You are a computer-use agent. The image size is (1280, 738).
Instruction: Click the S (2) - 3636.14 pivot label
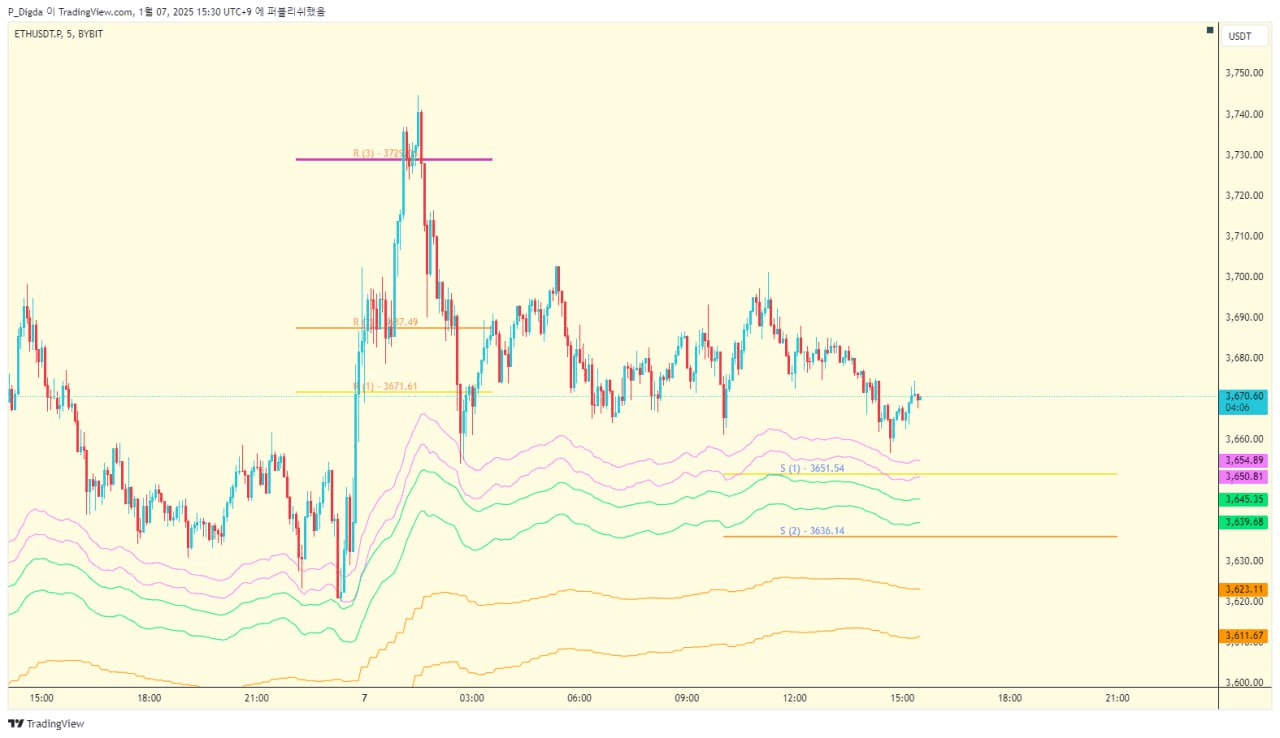point(812,531)
